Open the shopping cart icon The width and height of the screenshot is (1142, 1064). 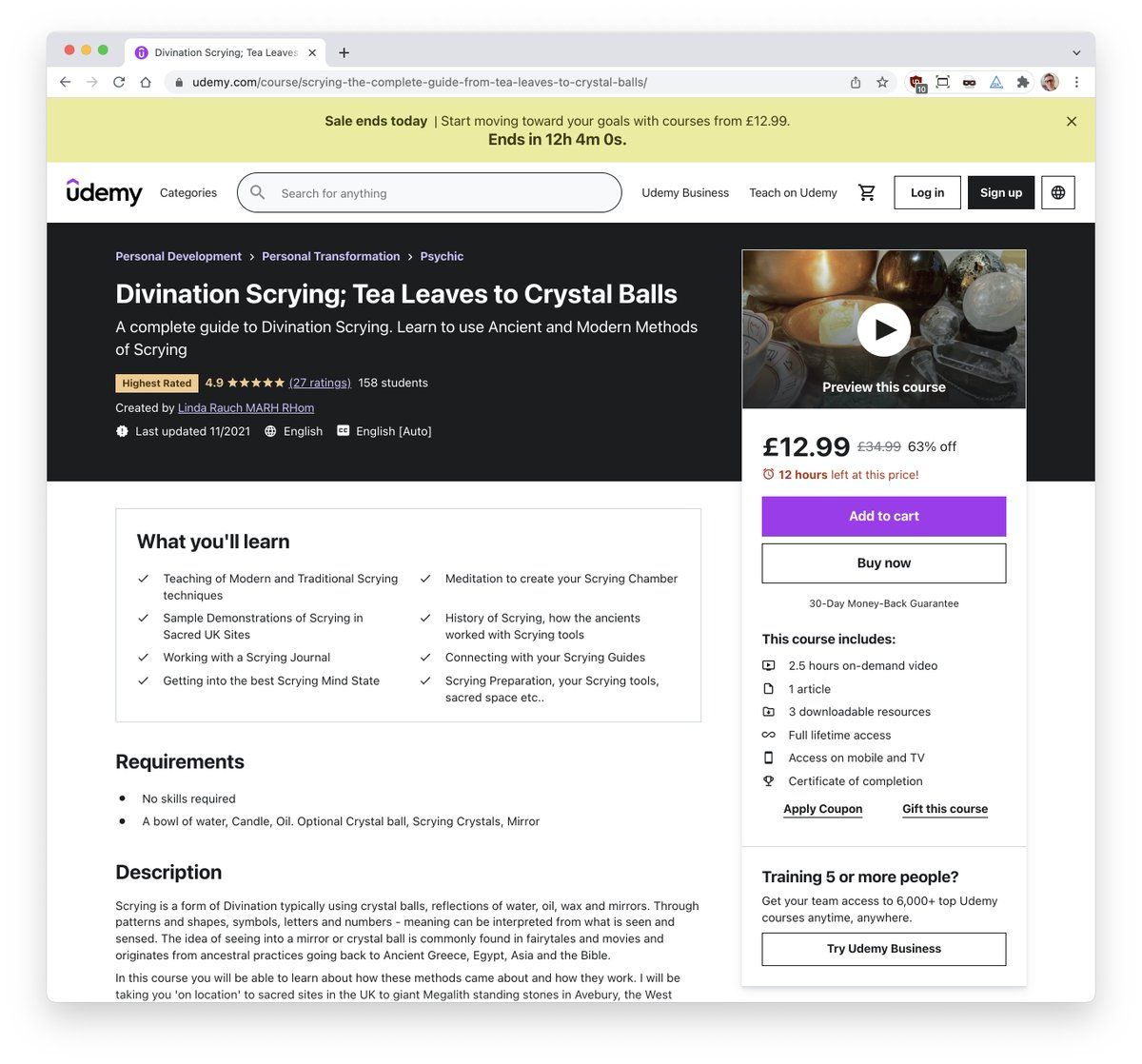tap(866, 192)
